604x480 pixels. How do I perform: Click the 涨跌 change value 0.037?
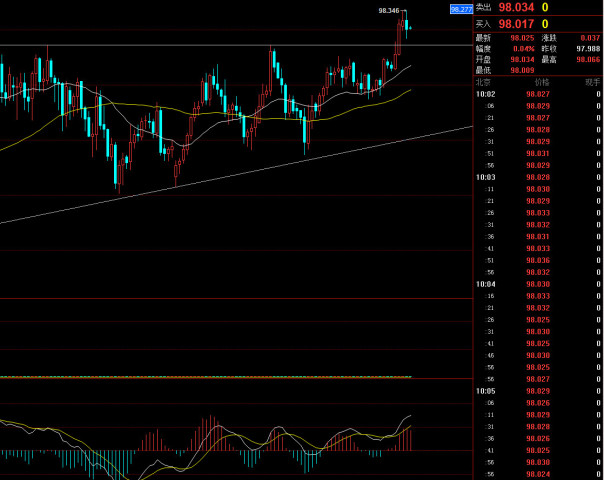(590, 39)
